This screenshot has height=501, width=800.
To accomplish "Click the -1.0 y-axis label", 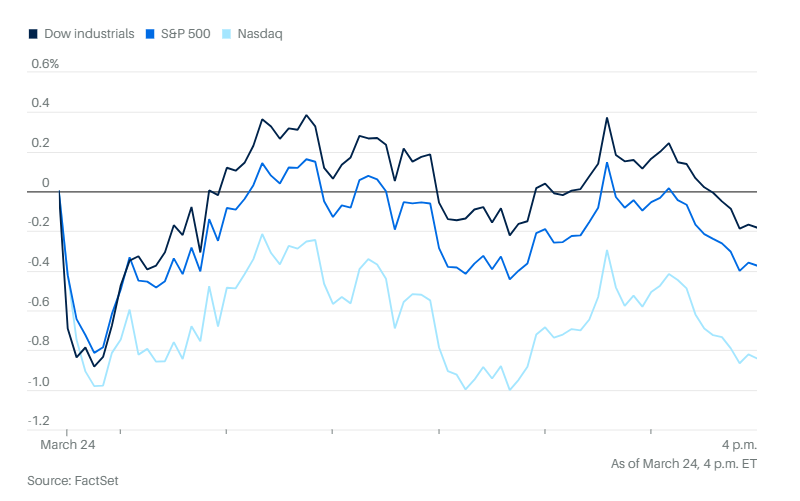I will (38, 382).
